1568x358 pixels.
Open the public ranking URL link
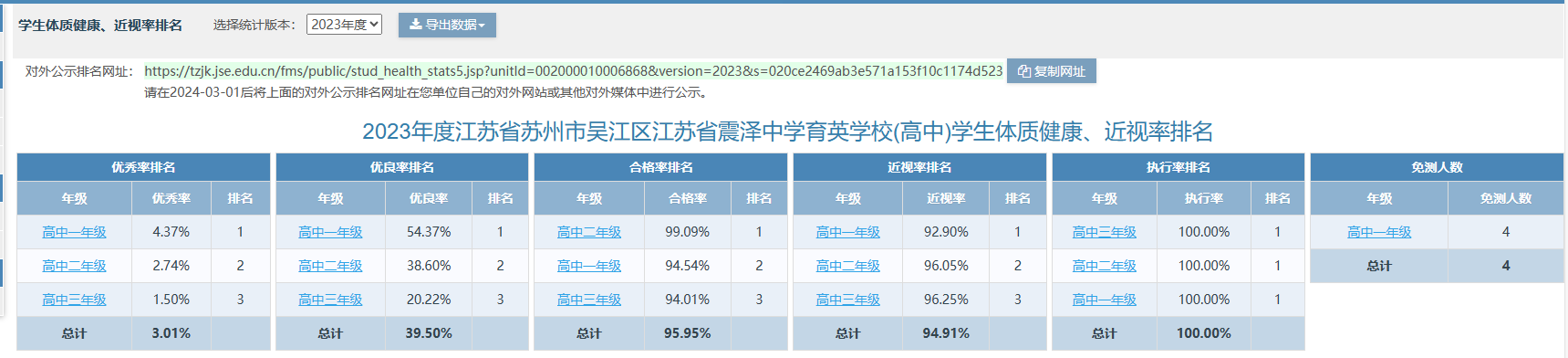pos(574,71)
